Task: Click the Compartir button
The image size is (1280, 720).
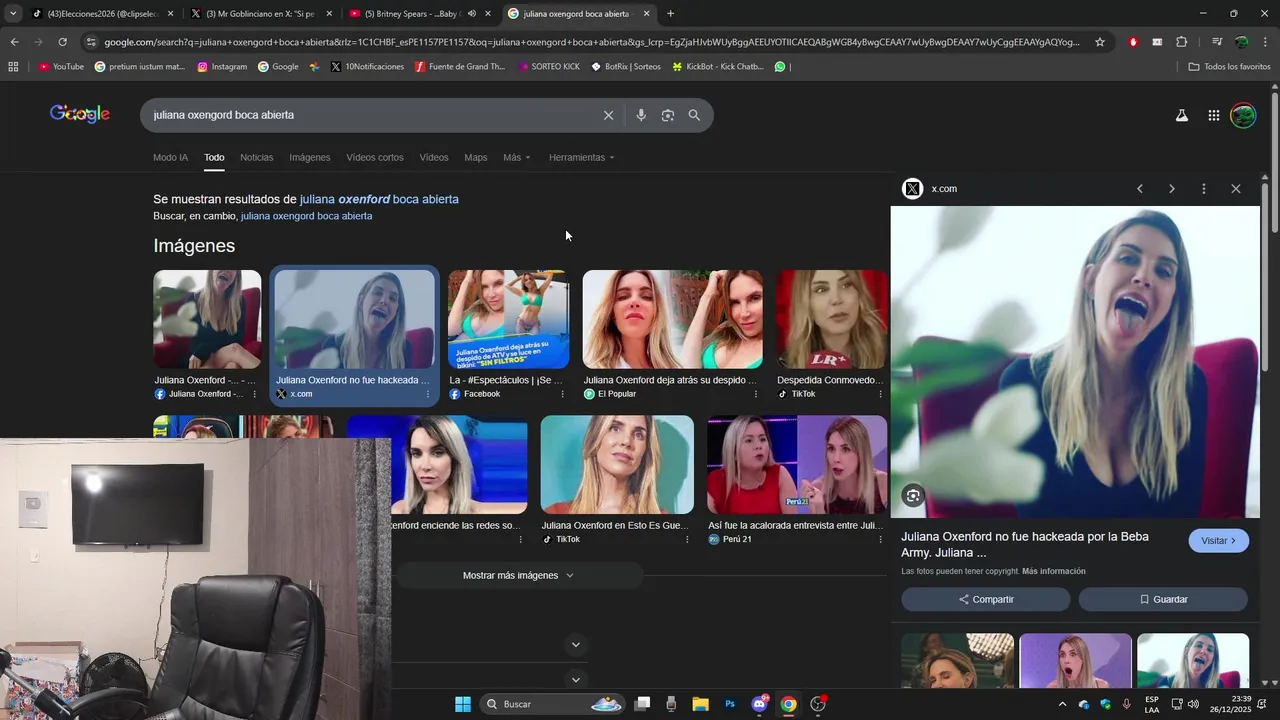Action: click(986, 600)
